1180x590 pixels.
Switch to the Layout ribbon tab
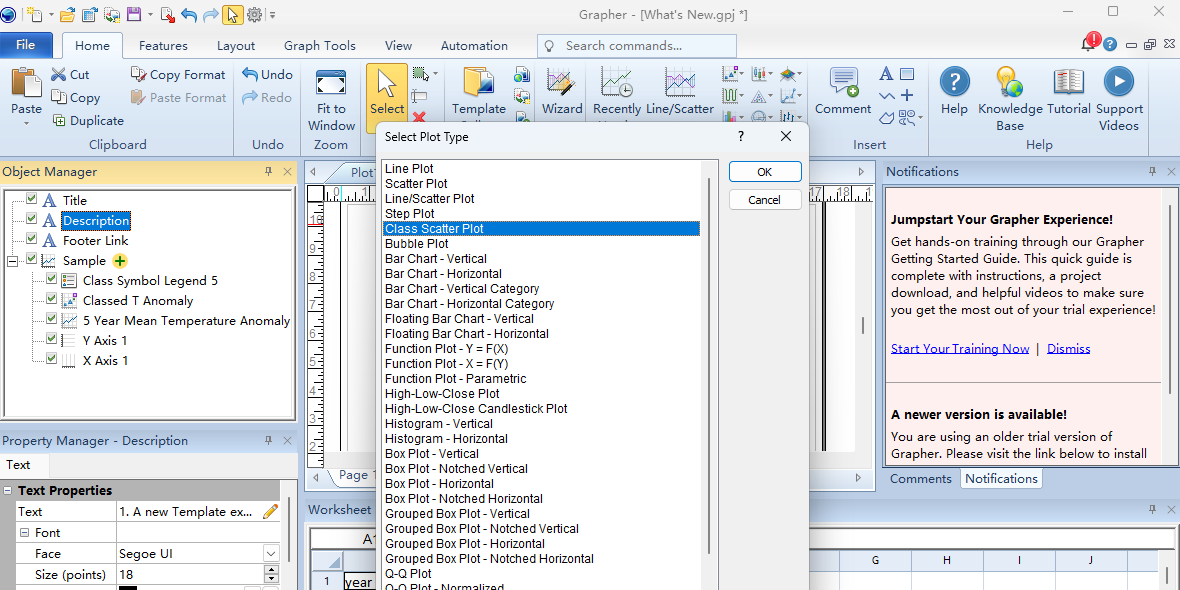point(236,46)
